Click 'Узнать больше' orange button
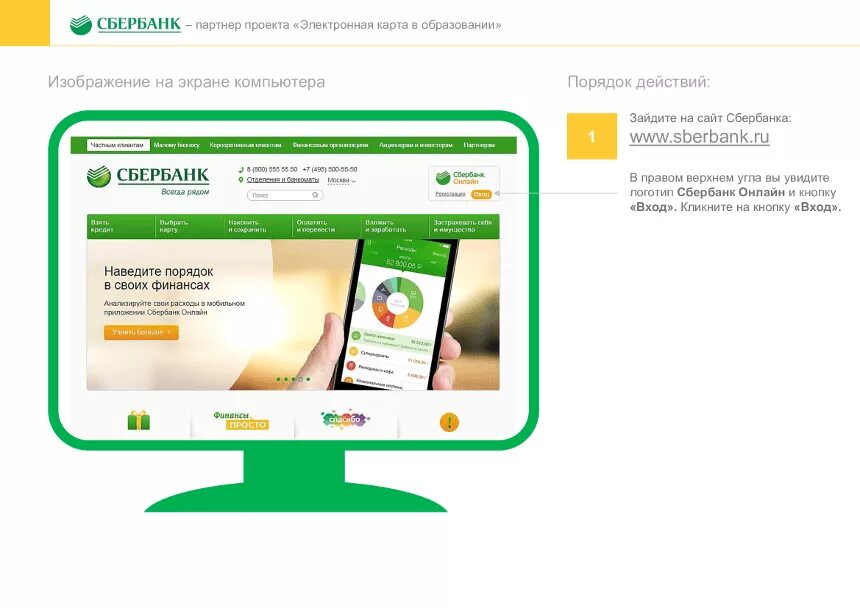The image size is (860, 608). point(141,332)
